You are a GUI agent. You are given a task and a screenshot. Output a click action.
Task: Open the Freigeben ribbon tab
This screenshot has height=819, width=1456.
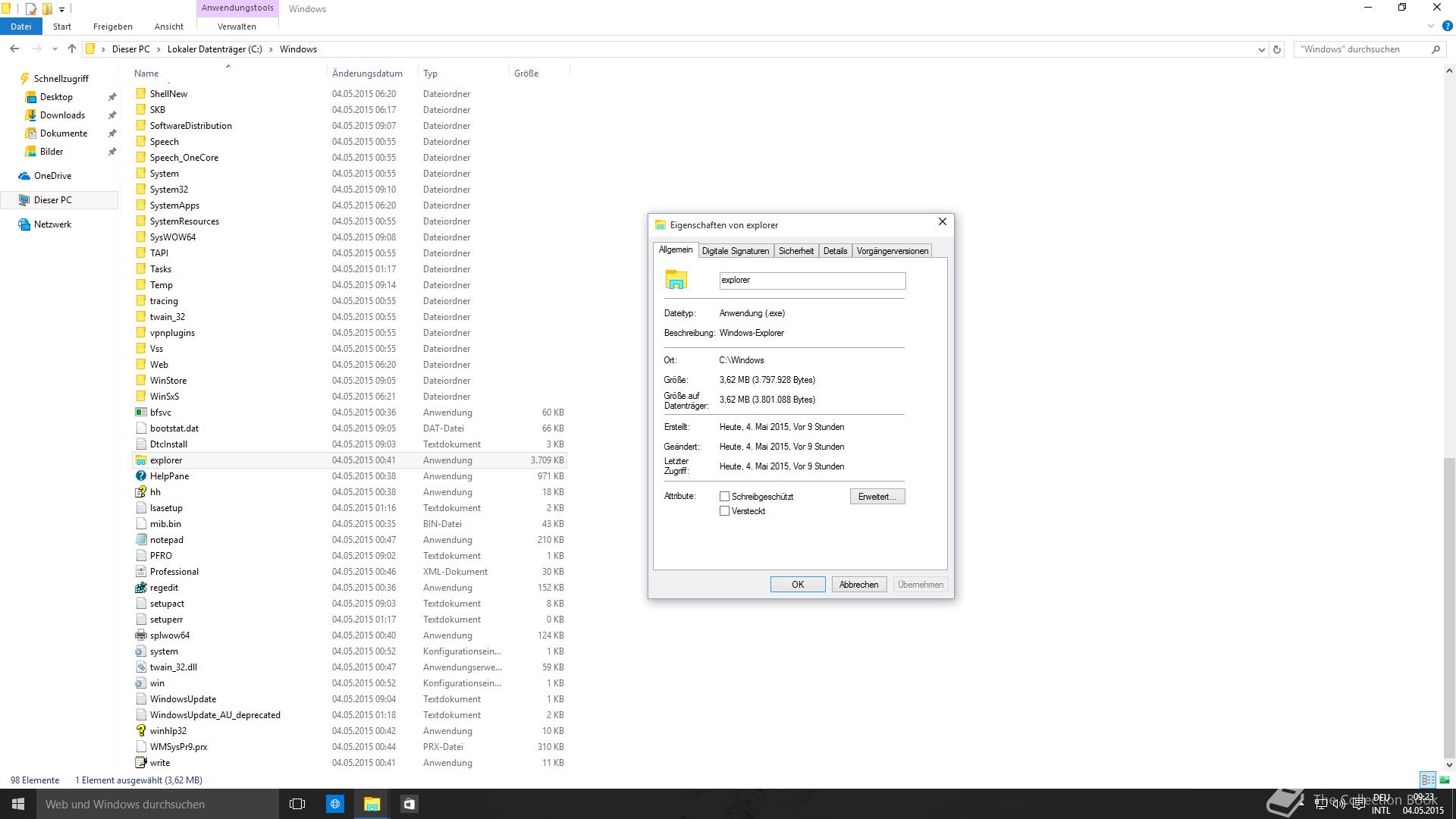coord(113,27)
